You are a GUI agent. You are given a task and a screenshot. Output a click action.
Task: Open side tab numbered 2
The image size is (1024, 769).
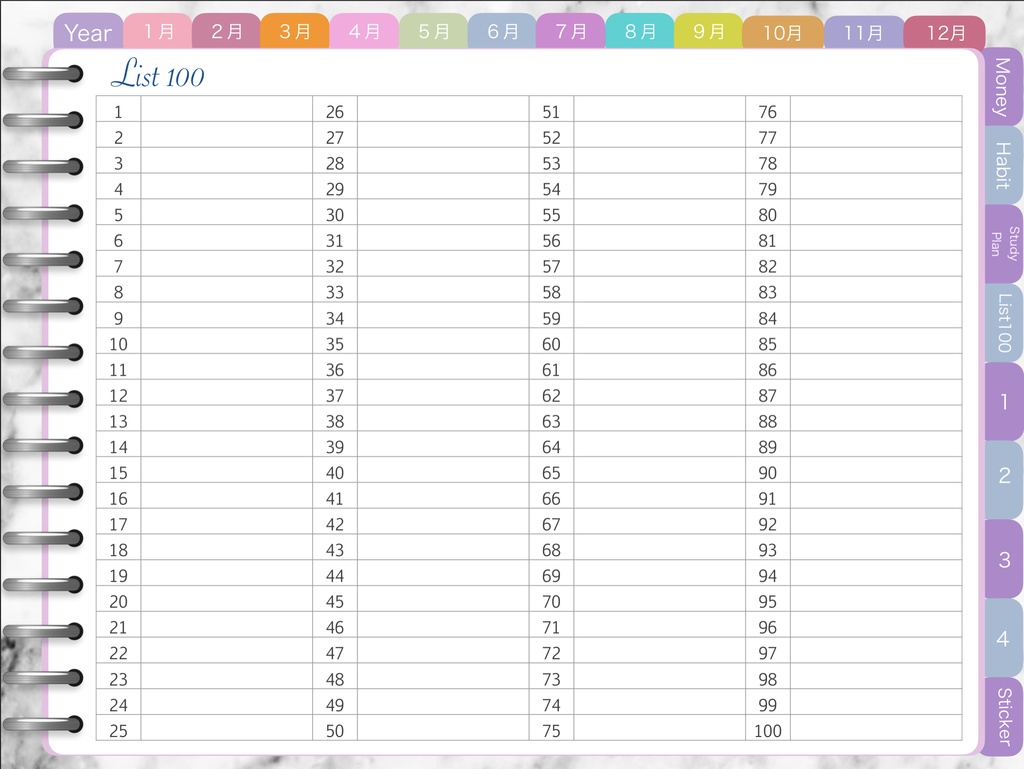[1002, 480]
